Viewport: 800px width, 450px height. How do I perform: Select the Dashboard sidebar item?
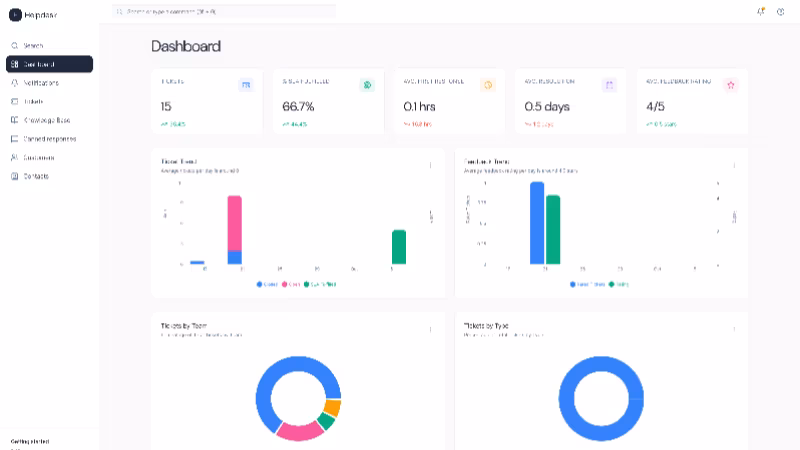49,64
